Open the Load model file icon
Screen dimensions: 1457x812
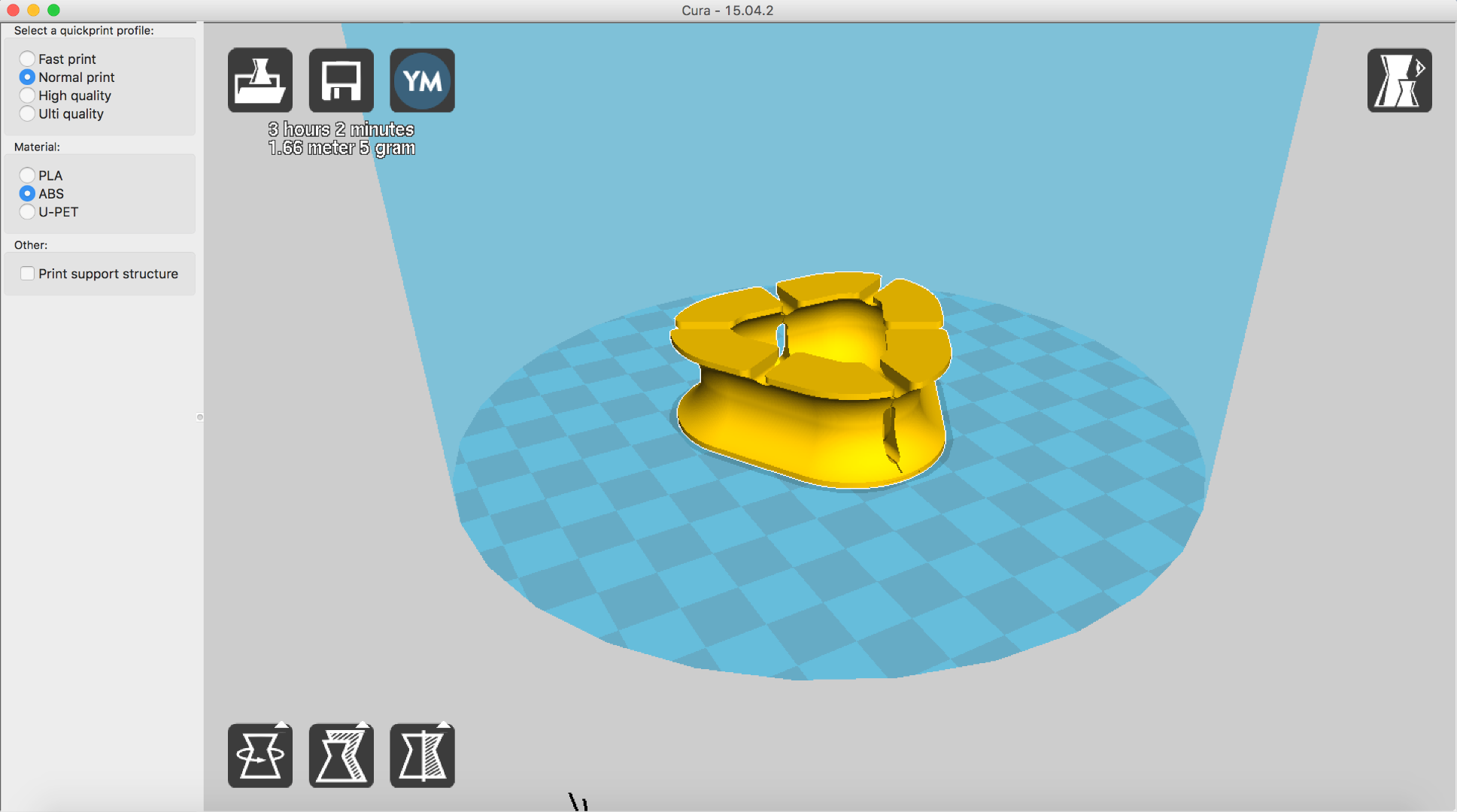click(260, 80)
